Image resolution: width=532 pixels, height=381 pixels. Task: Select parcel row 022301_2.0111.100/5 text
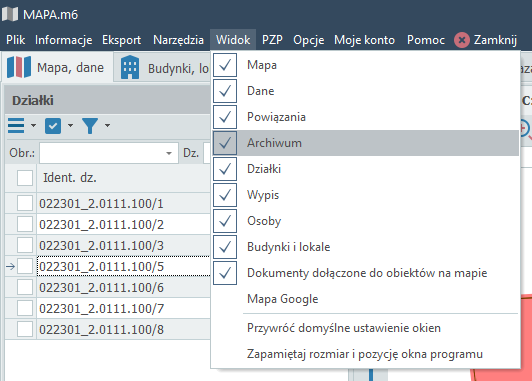pos(101,267)
